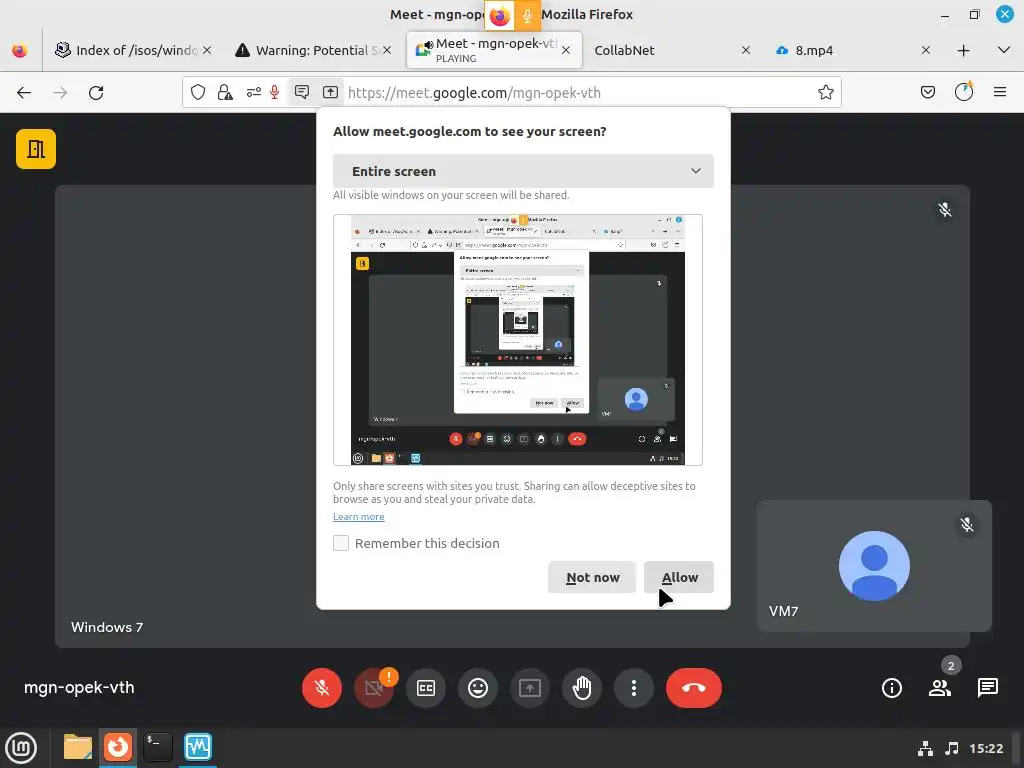Image resolution: width=1024 pixels, height=768 pixels.
Task: Toggle closed captions in Meet
Action: (426, 688)
